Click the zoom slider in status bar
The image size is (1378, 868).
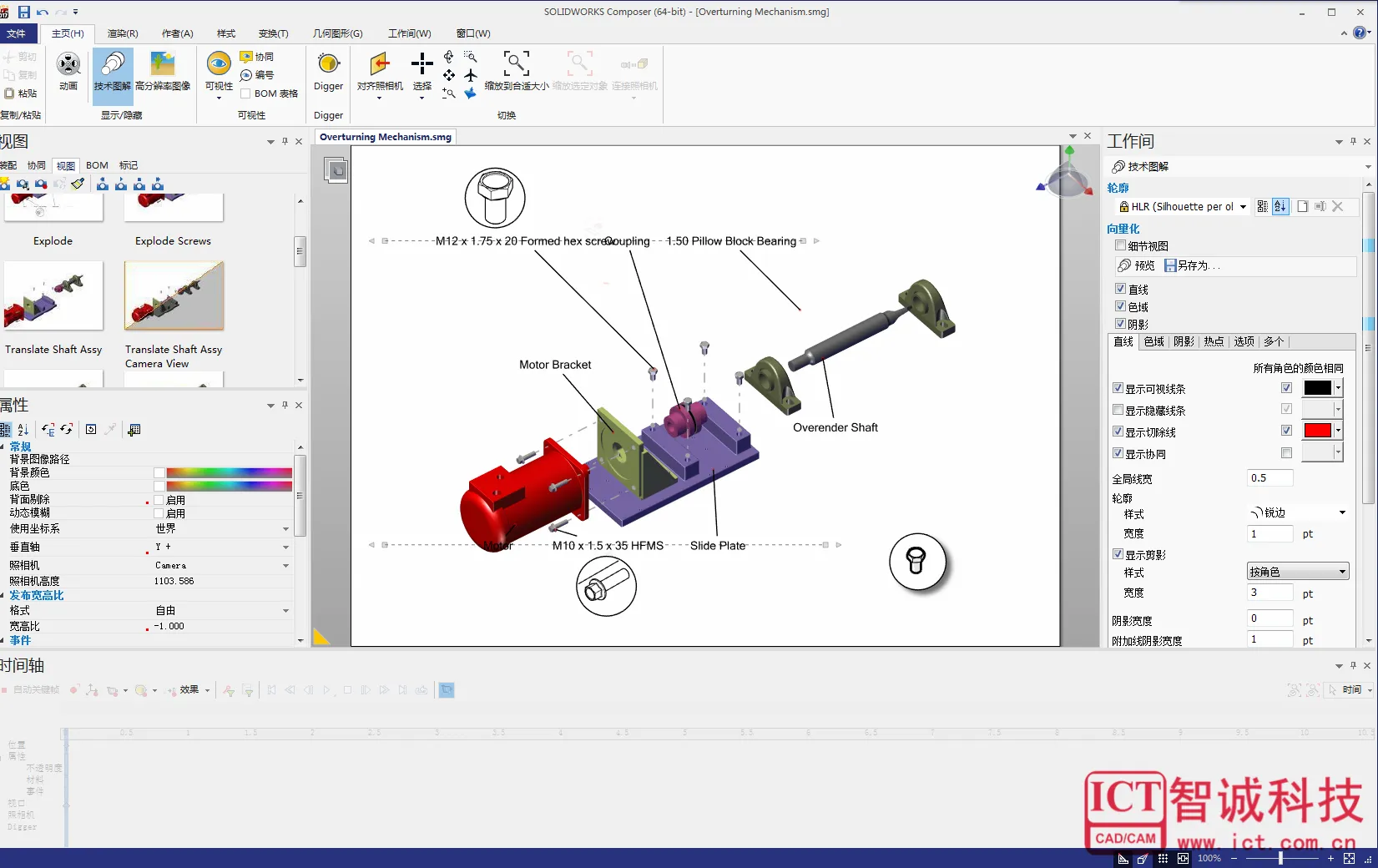pos(1281,858)
